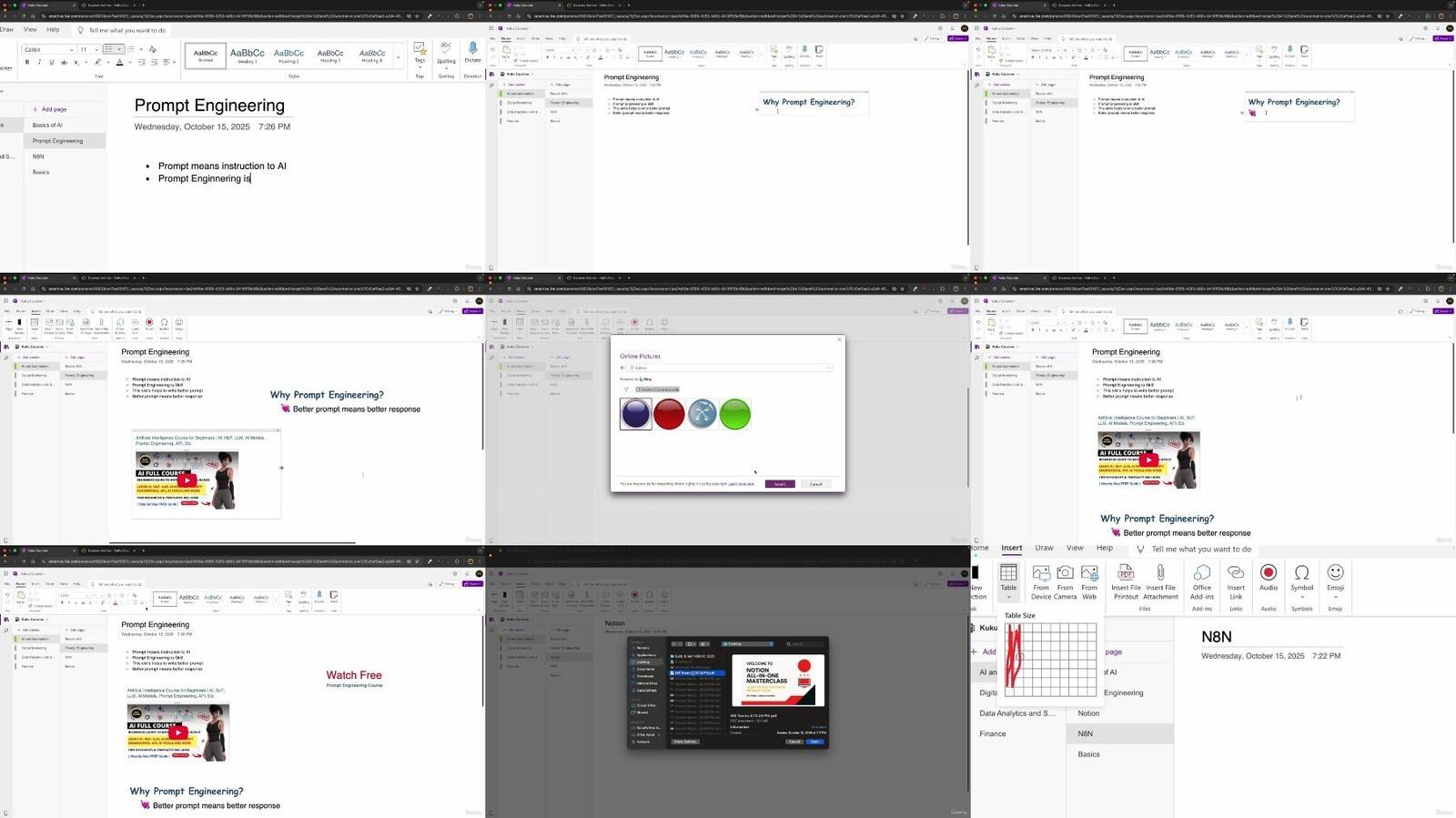Apply Heading 4 style in enlarged Home ribbon

point(371,56)
